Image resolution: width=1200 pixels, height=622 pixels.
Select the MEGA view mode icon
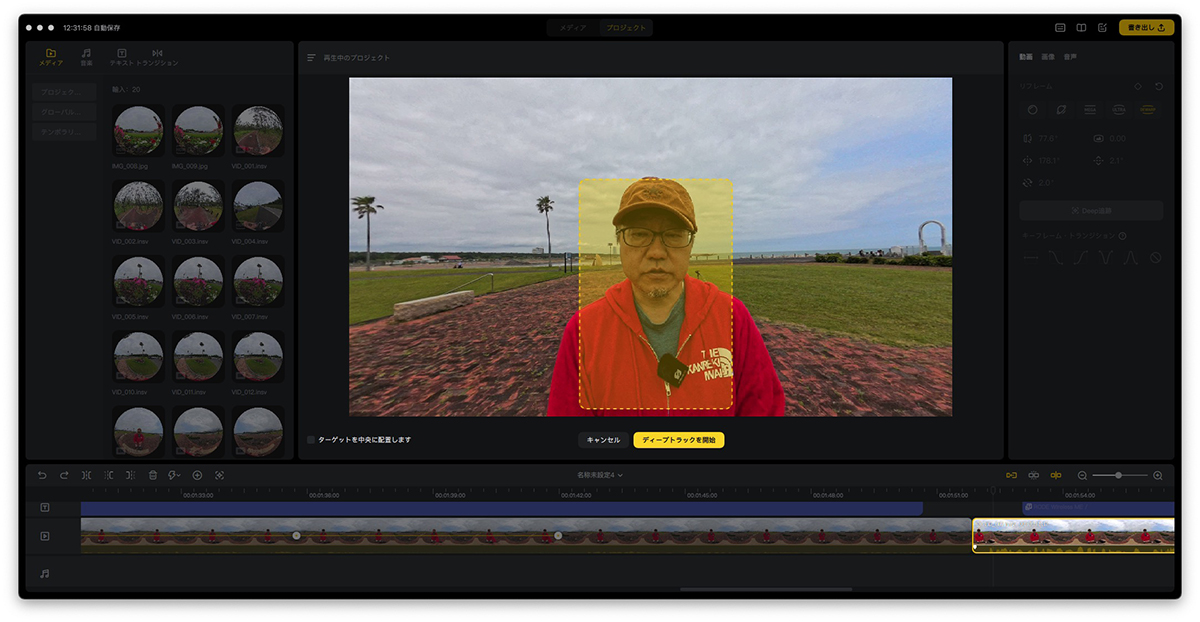(1090, 109)
